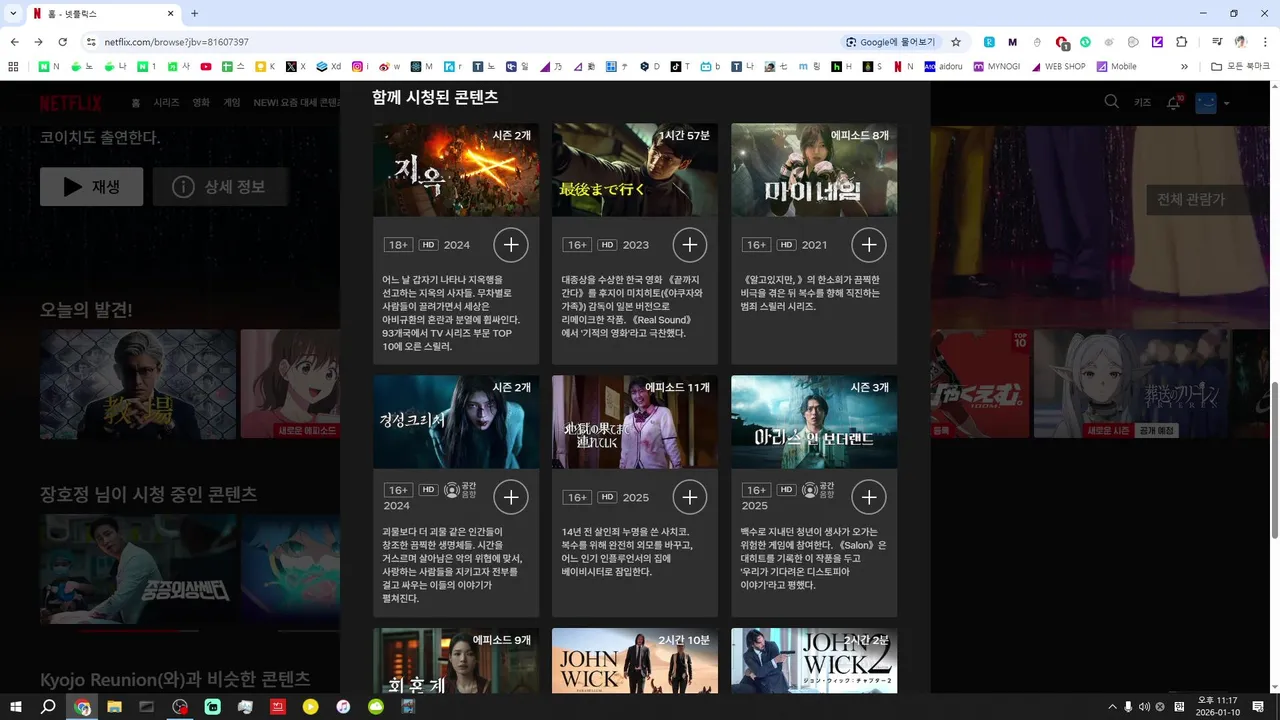Add 마이 네임 to my list
Image resolution: width=1280 pixels, height=720 pixels.
click(869, 245)
